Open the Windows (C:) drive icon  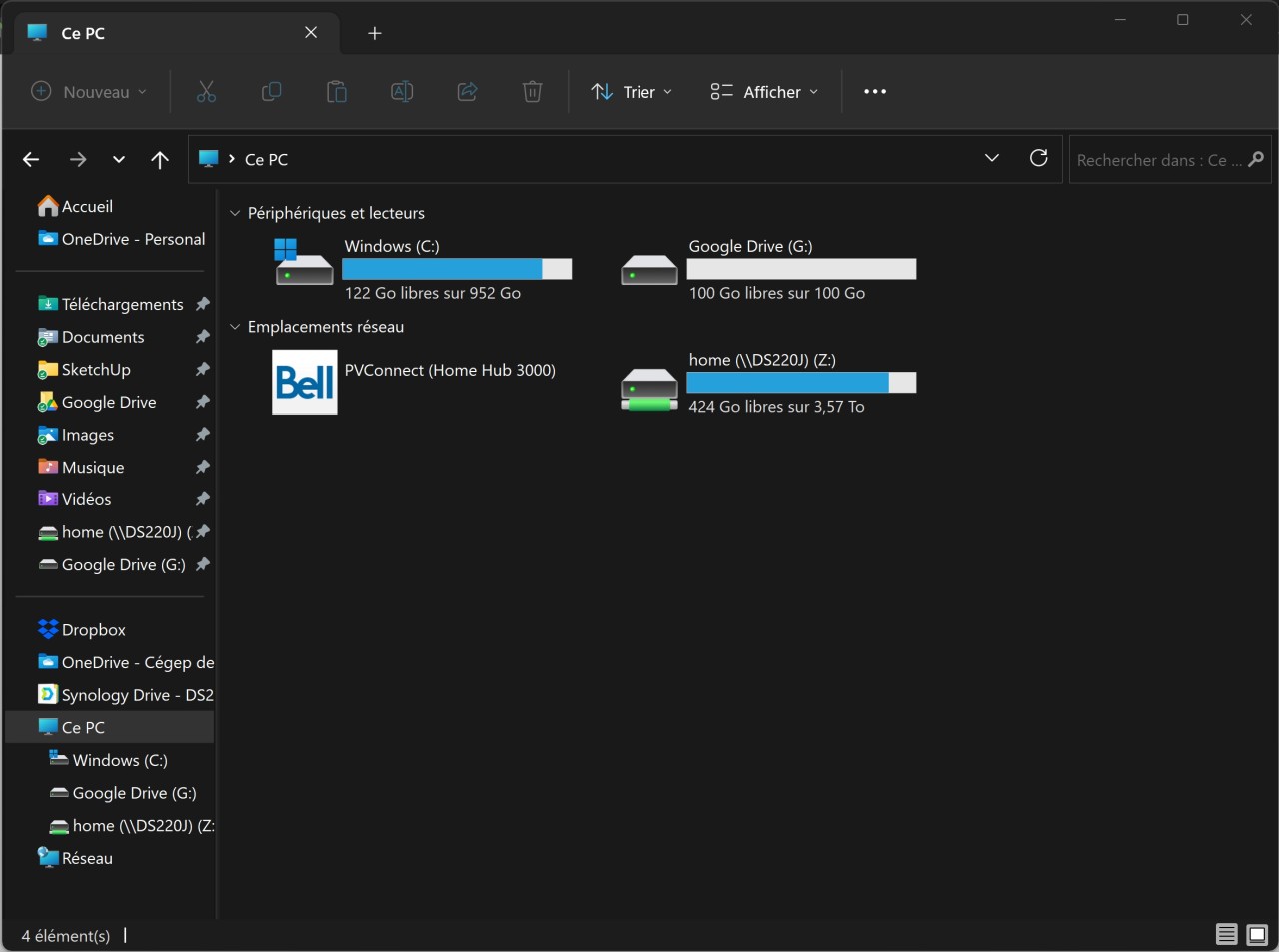[304, 262]
